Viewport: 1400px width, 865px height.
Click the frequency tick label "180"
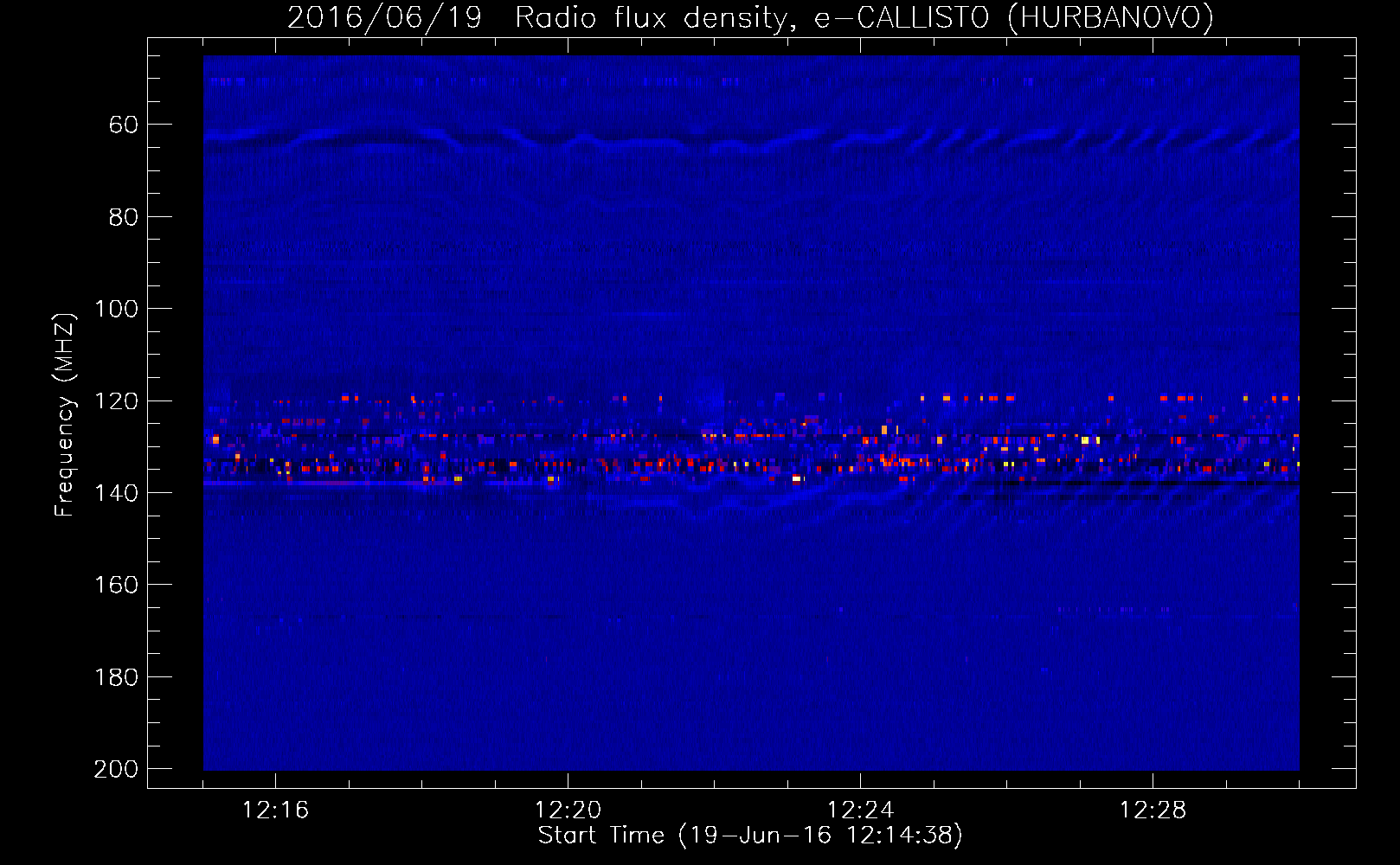(x=116, y=677)
